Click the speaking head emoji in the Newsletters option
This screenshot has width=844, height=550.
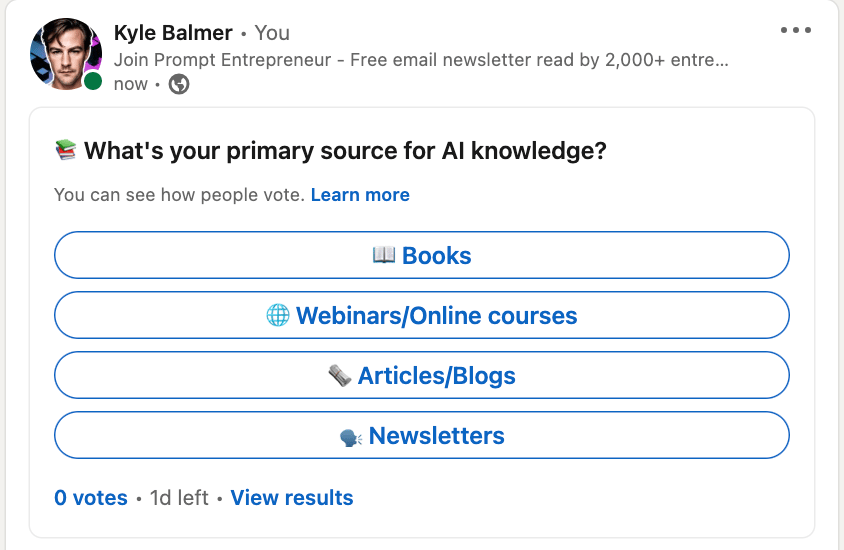(x=351, y=437)
